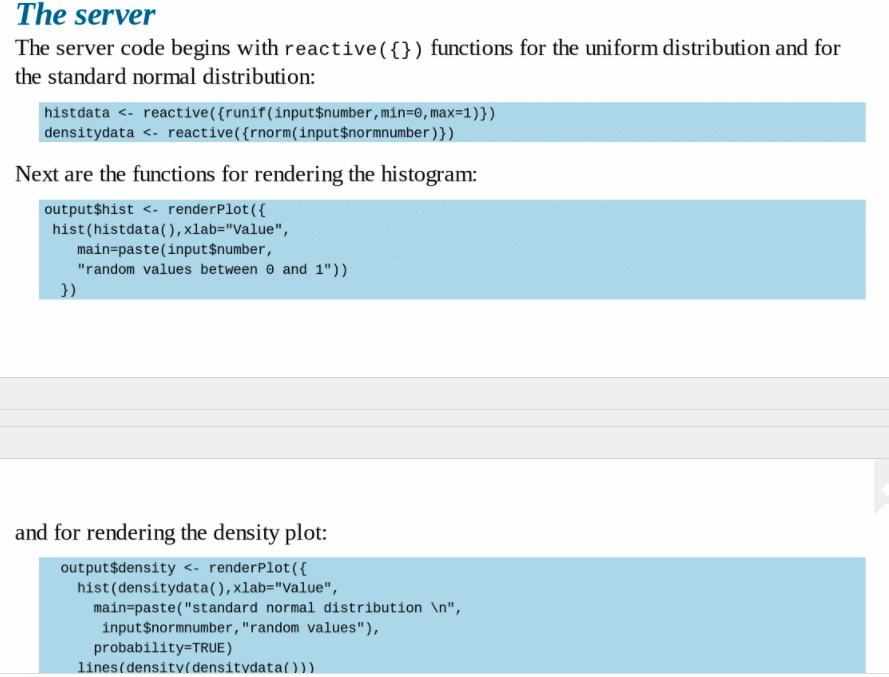
Task: Select 'The server' heading
Action: (84, 15)
